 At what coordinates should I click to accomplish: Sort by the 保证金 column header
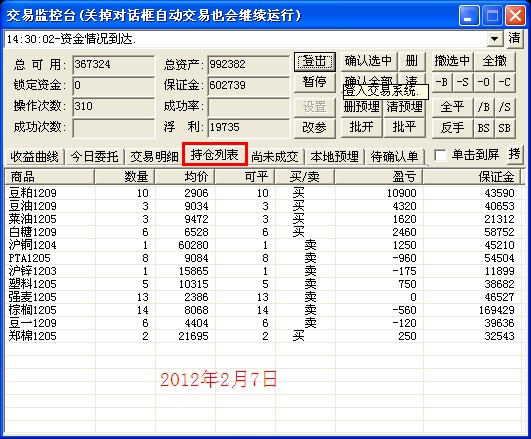point(473,177)
